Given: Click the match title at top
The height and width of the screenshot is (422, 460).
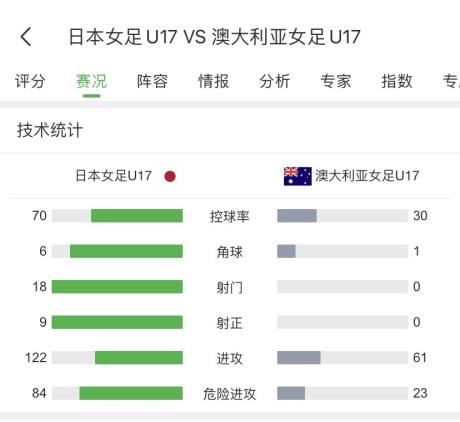Looking at the screenshot, I should coord(214,37).
